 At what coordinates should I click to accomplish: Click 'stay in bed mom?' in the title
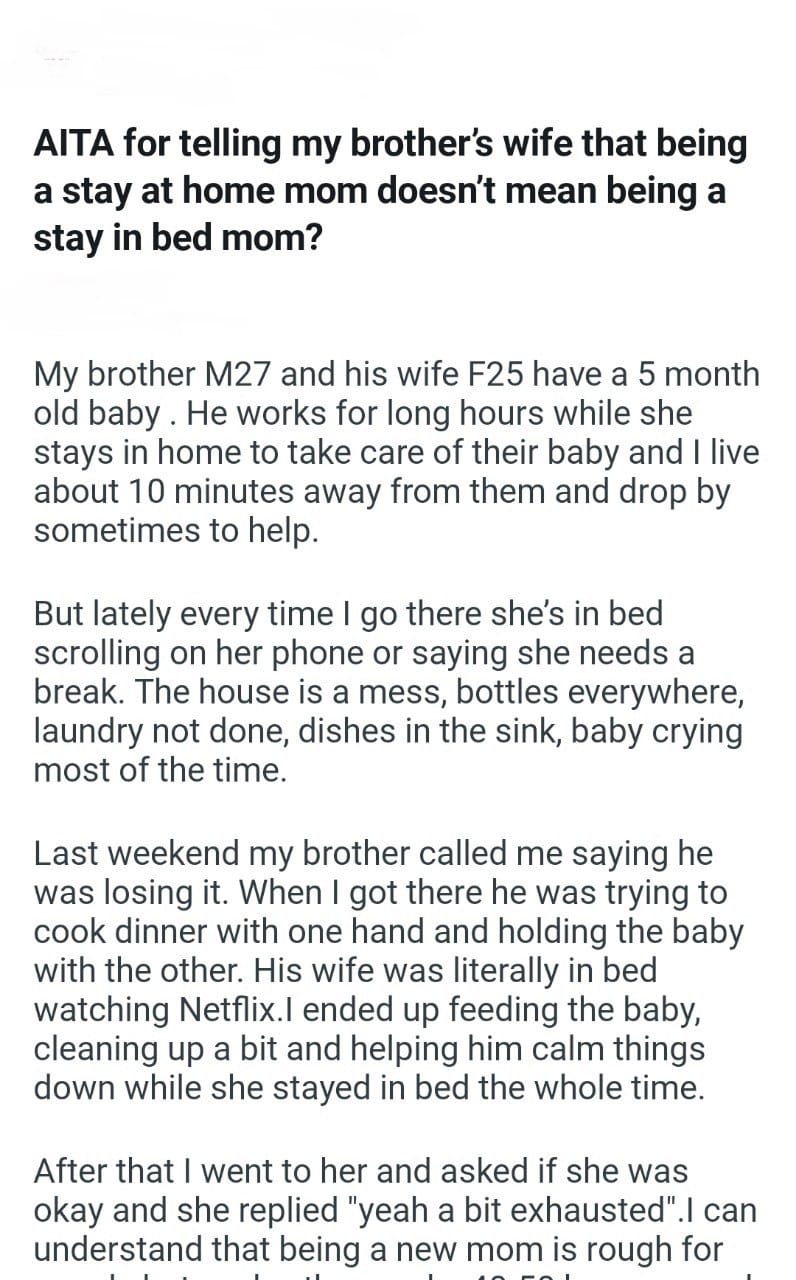(x=177, y=240)
